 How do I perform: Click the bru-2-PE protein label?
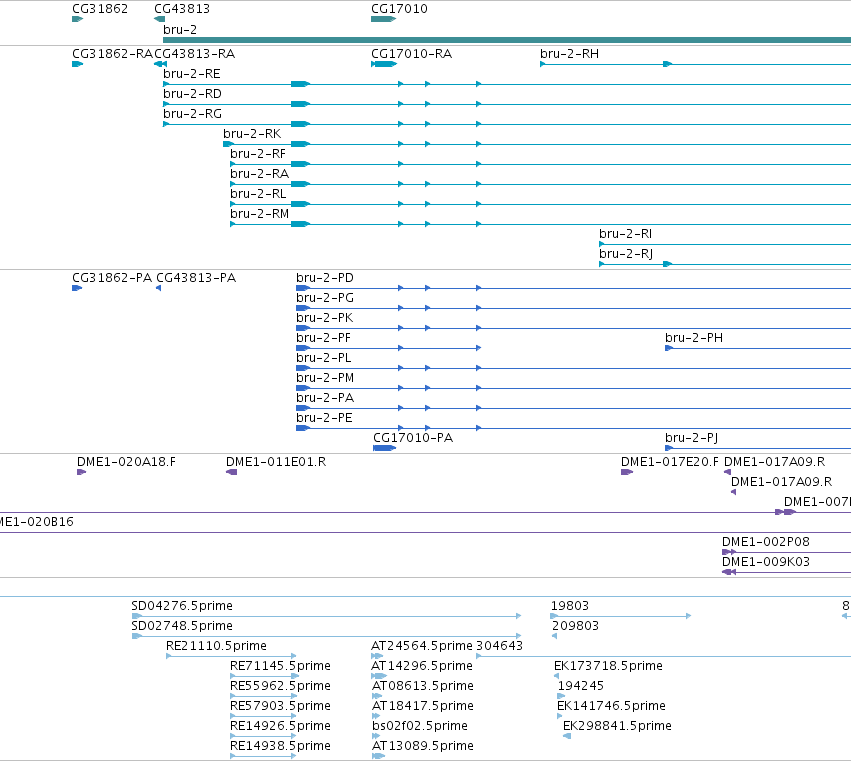[324, 418]
